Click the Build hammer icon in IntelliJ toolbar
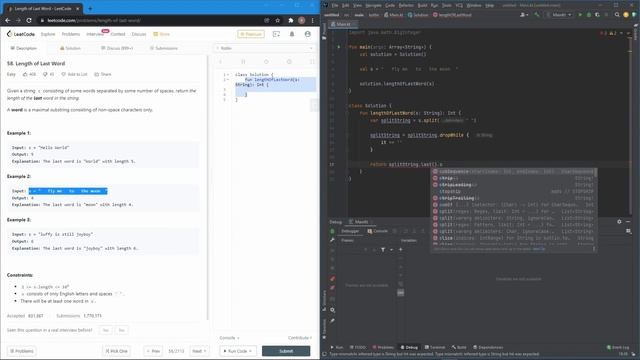This screenshot has height=360, width=640. click(537, 15)
